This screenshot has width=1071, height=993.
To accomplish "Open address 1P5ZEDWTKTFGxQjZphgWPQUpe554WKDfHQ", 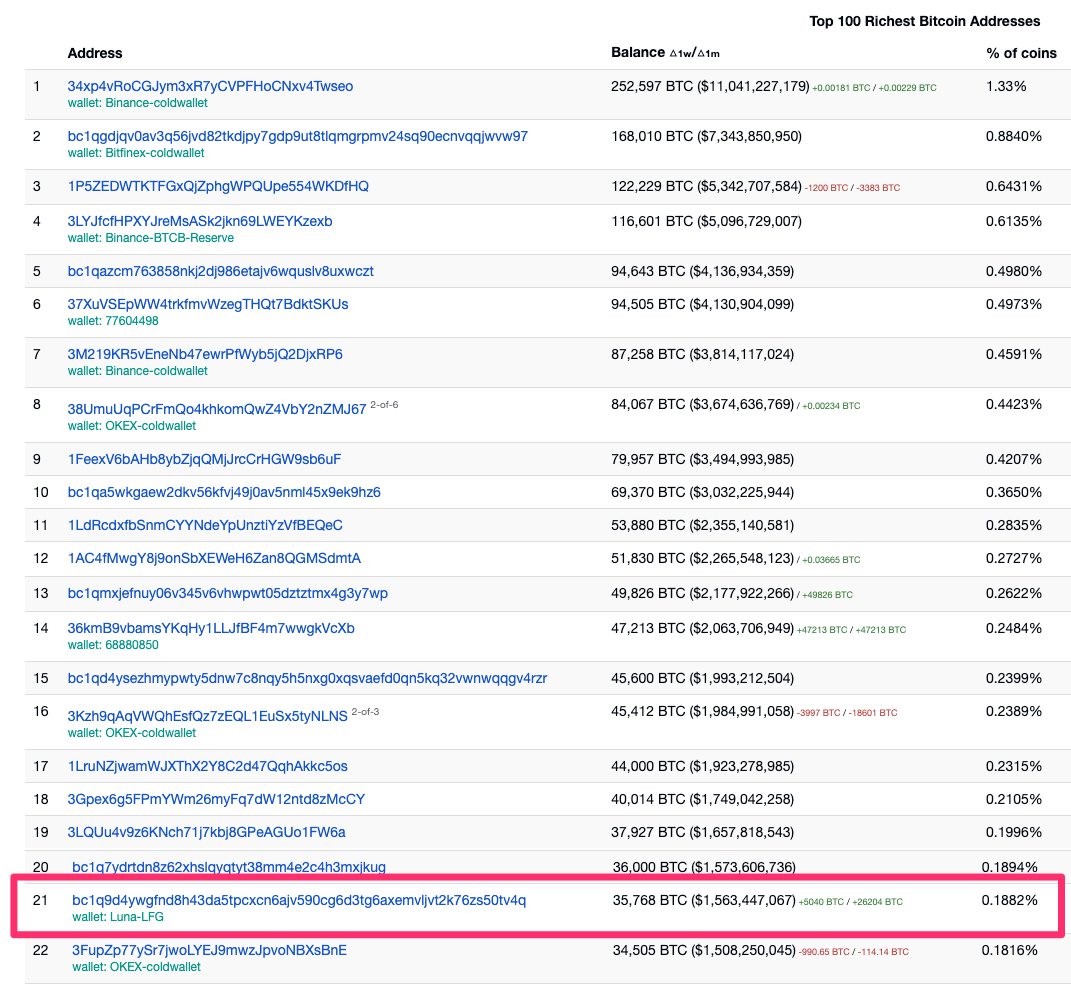I will tap(218, 186).
